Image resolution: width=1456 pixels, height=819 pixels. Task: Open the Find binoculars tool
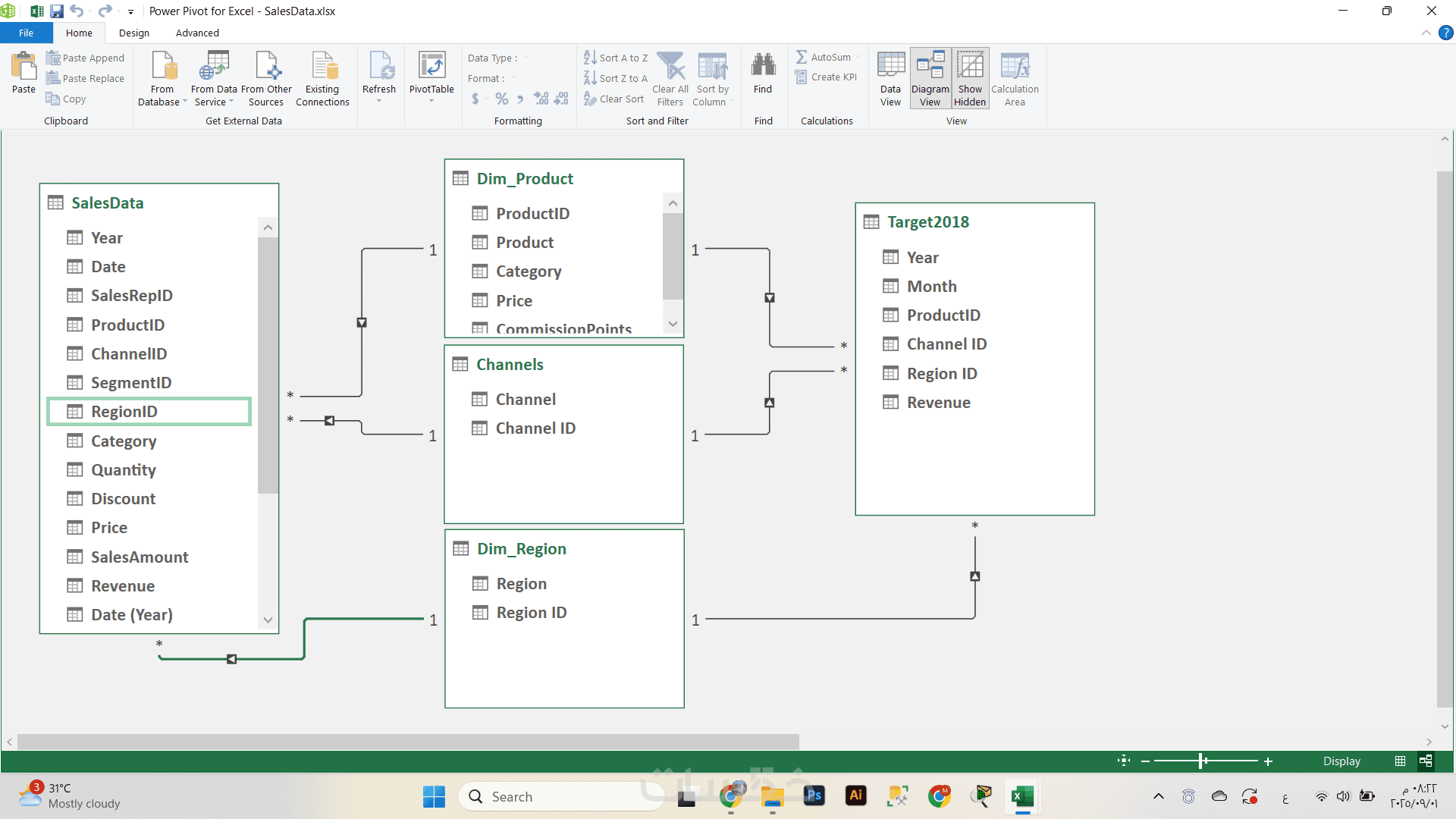763,67
